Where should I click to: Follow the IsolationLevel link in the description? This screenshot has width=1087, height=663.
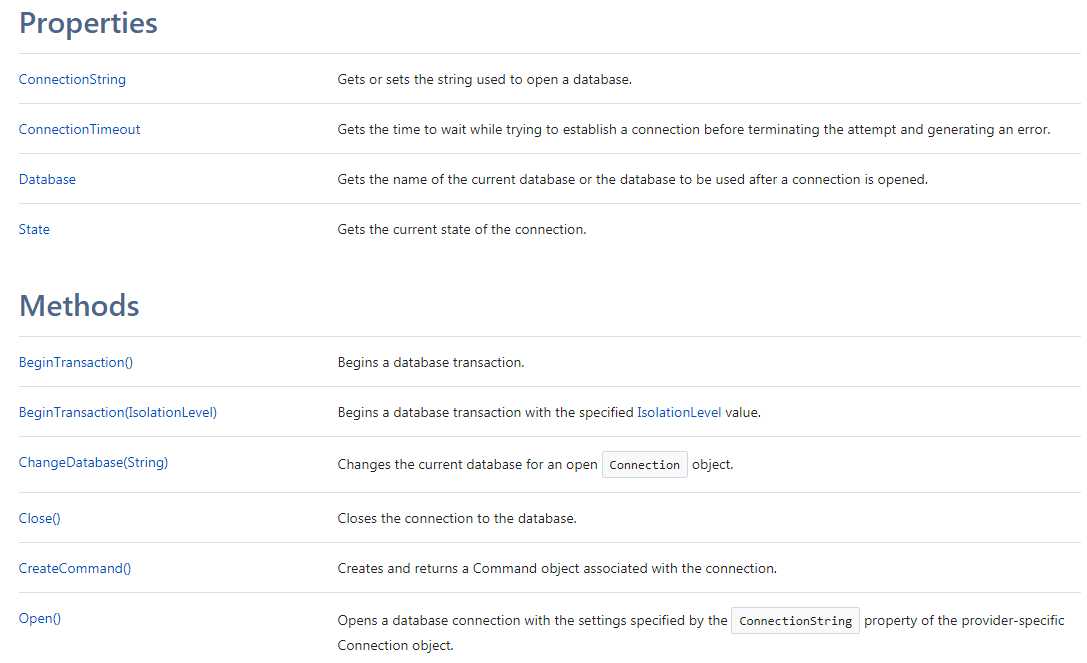click(x=679, y=413)
